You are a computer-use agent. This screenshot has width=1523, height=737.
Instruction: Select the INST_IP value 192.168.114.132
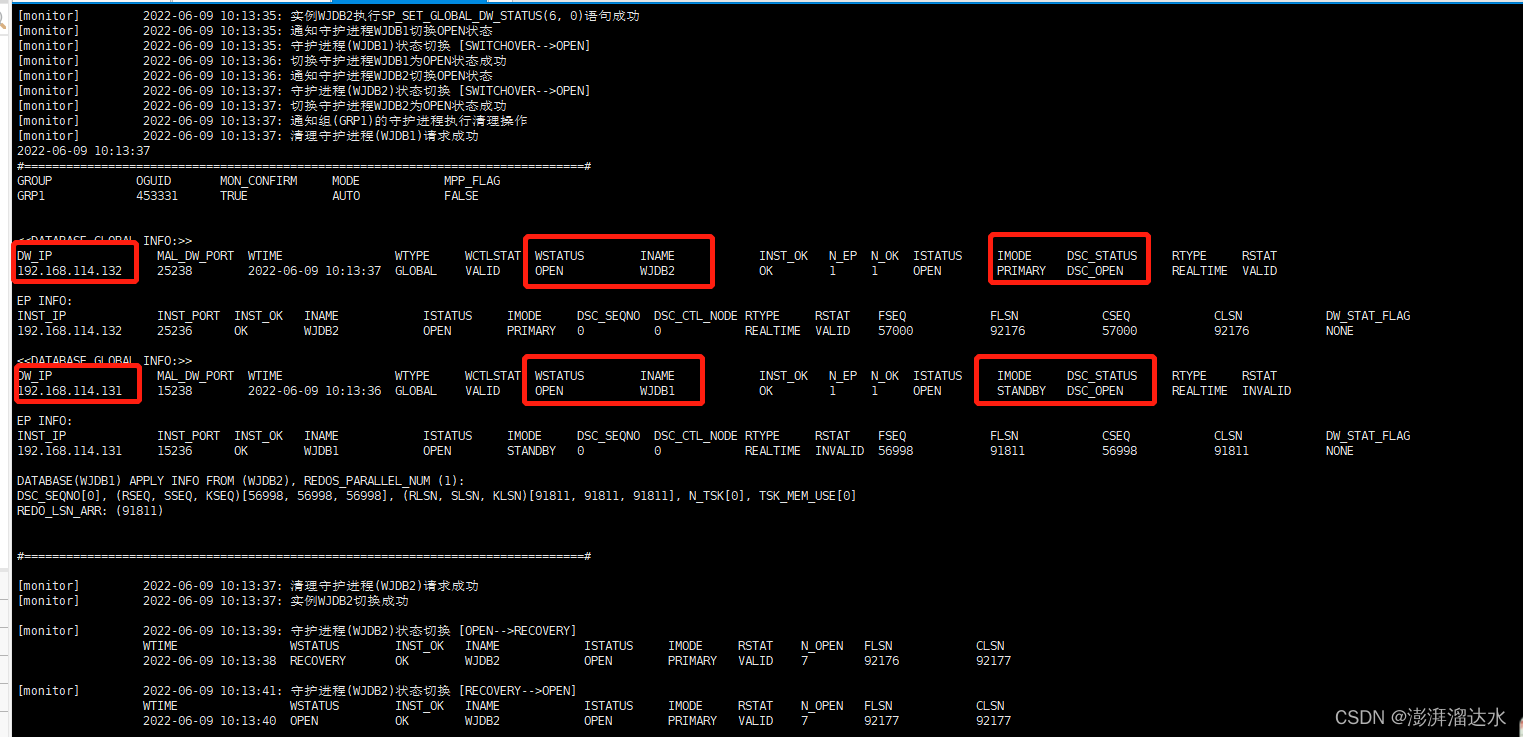click(x=69, y=331)
